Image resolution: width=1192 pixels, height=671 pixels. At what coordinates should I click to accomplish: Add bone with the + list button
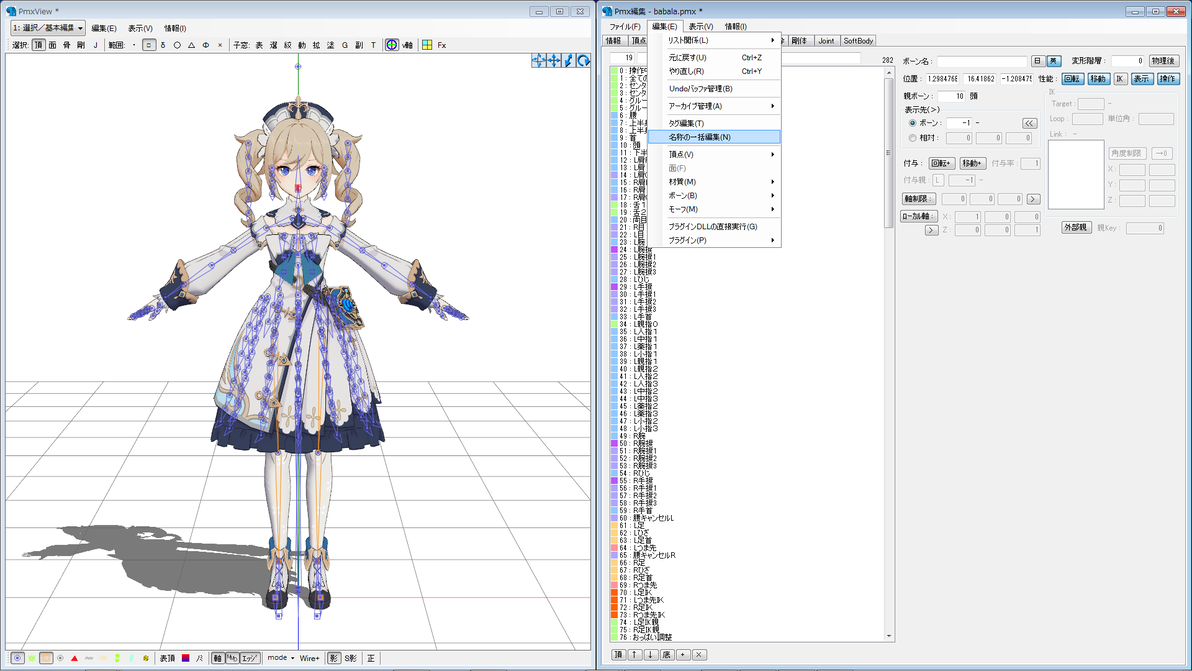pyautogui.click(x=683, y=654)
